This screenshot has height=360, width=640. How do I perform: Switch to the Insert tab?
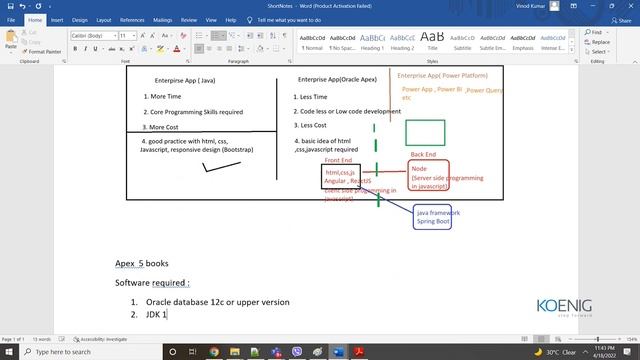(x=57, y=20)
